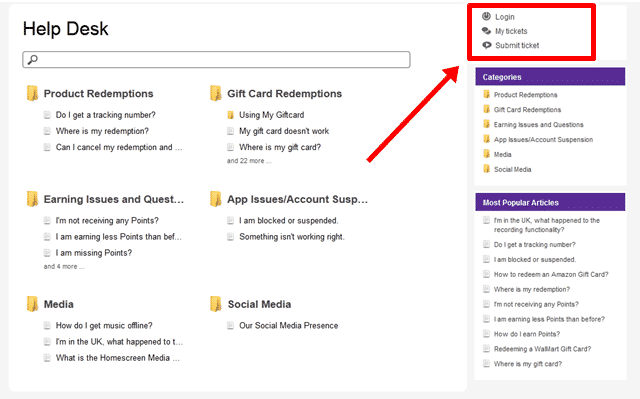Click folder icon beside main Media heading
This screenshot has height=399, width=640.
(32, 304)
